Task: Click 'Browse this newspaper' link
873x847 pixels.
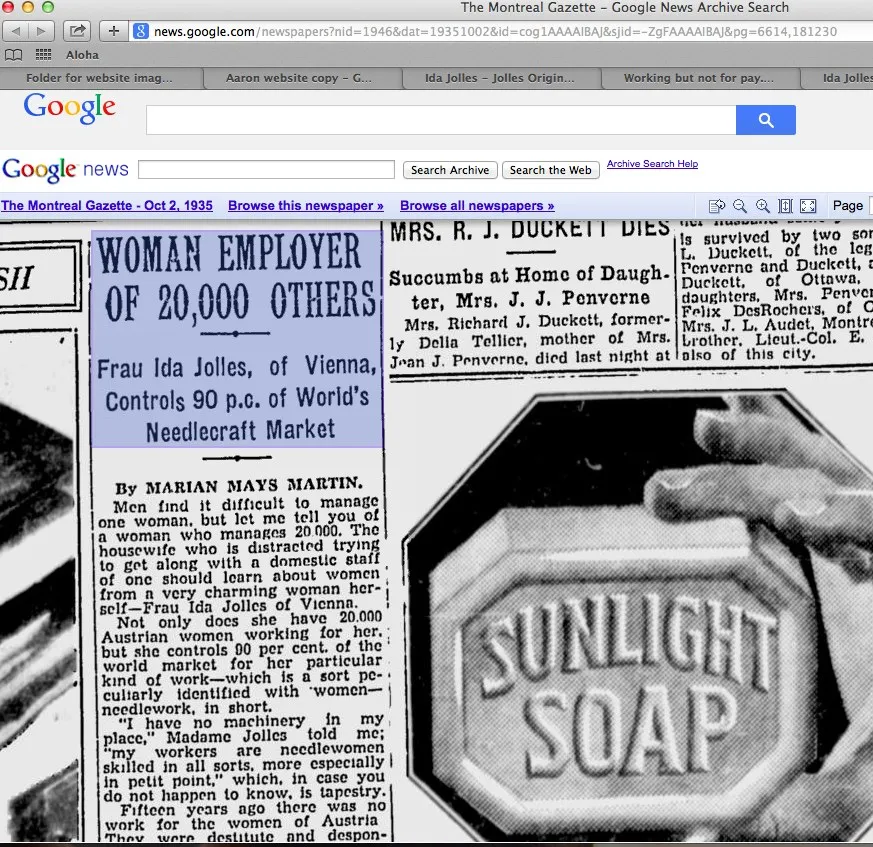Action: pyautogui.click(x=306, y=205)
